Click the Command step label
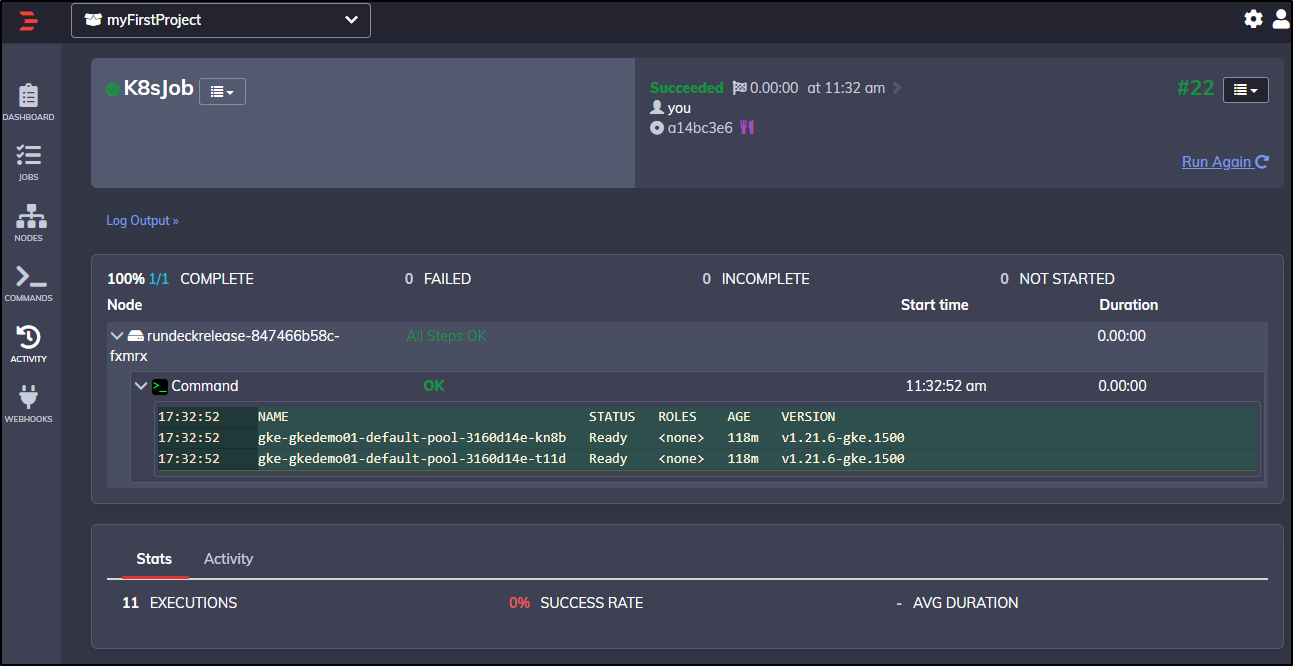The width and height of the screenshot is (1293, 666). click(x=205, y=386)
